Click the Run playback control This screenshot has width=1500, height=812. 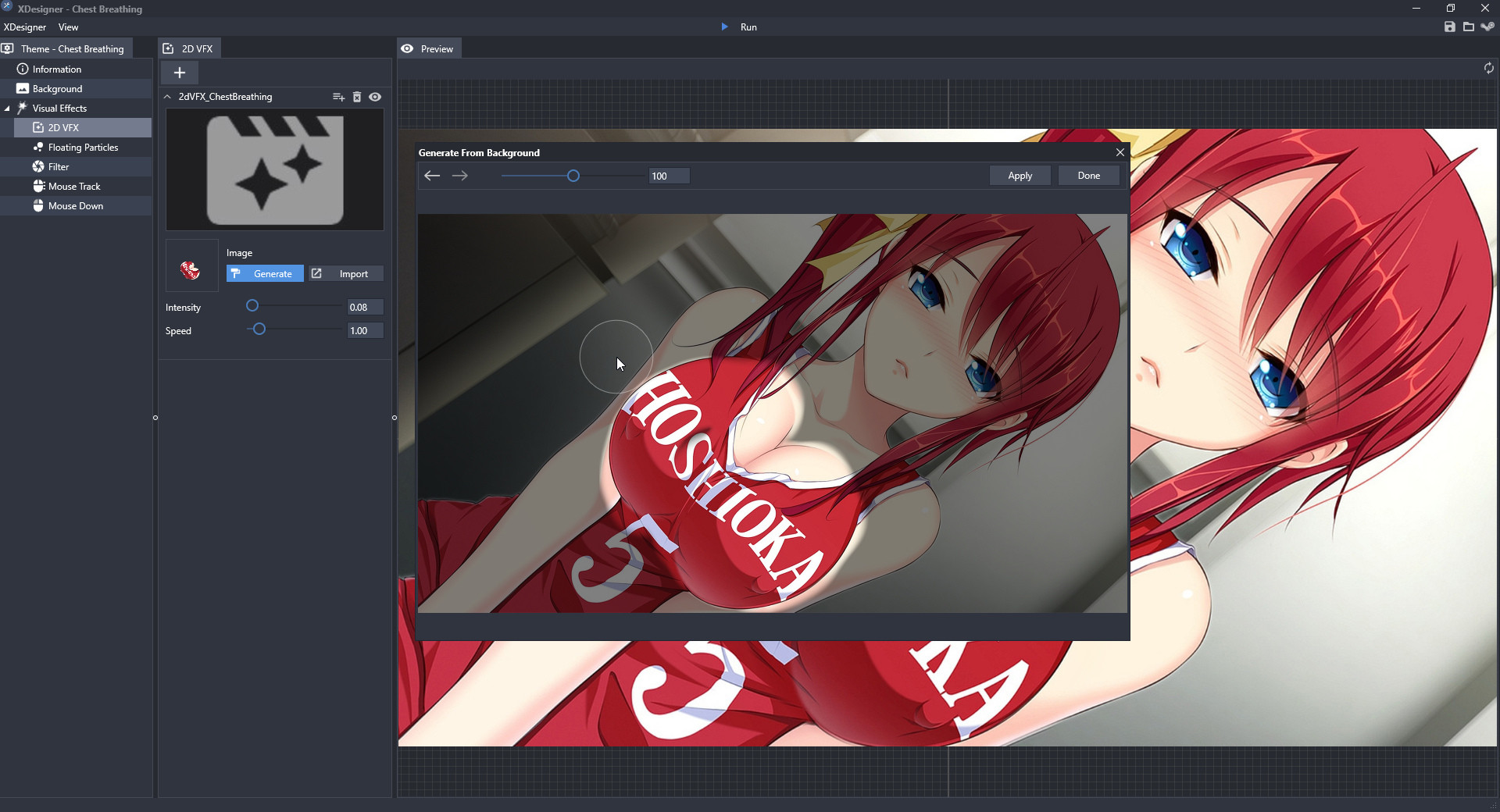coord(740,27)
